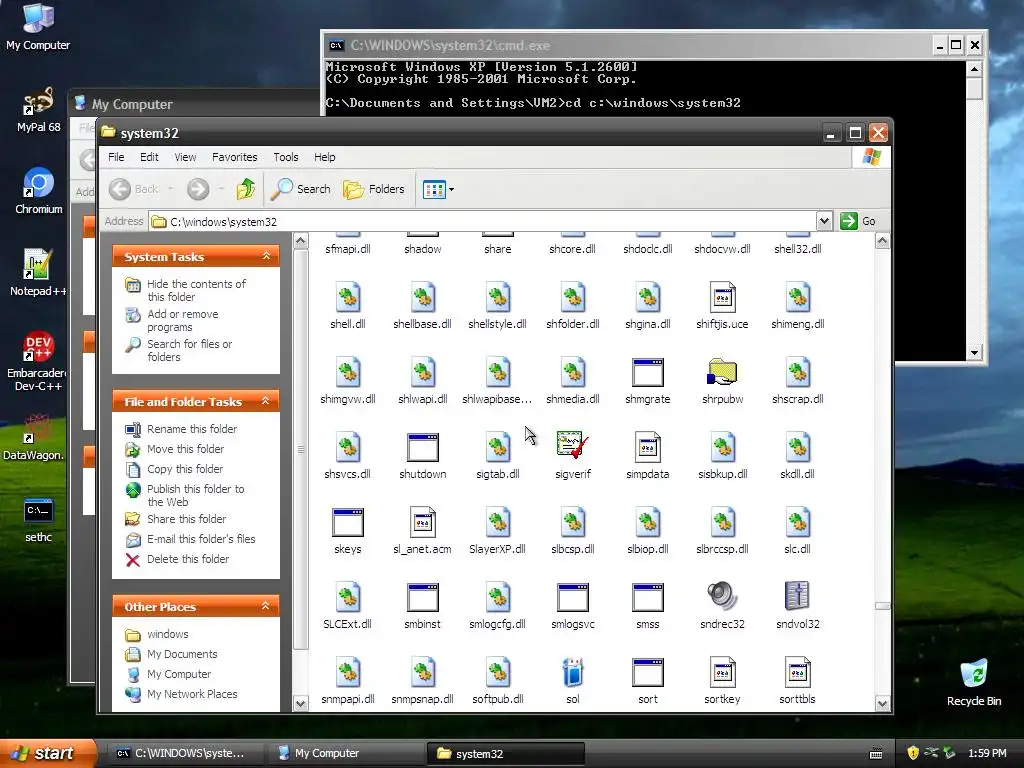The height and width of the screenshot is (768, 1024).
Task: Switch to cmd.exe taskbar button
Action: (184, 754)
